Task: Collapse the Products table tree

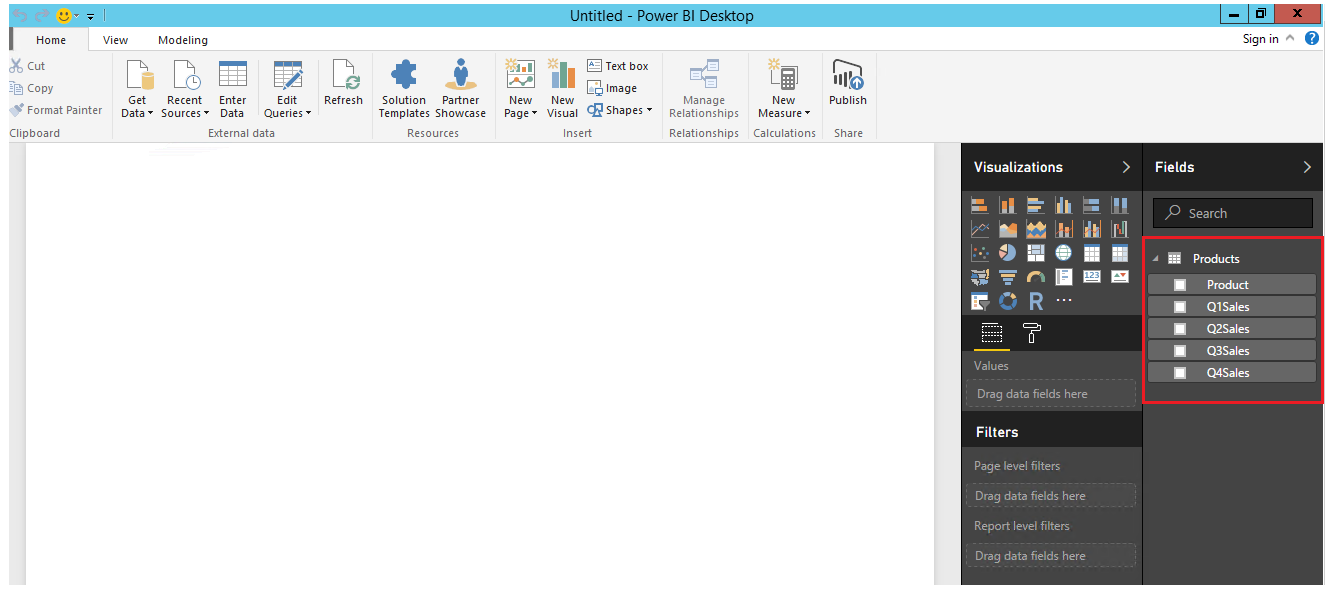Action: [x=1155, y=259]
